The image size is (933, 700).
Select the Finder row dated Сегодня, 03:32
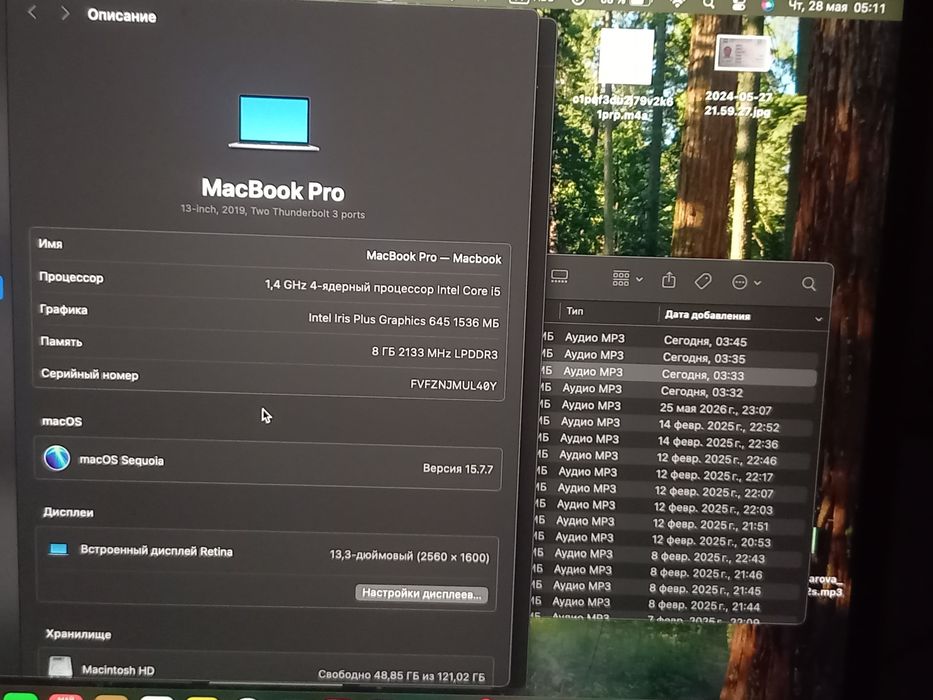pyautogui.click(x=676, y=390)
